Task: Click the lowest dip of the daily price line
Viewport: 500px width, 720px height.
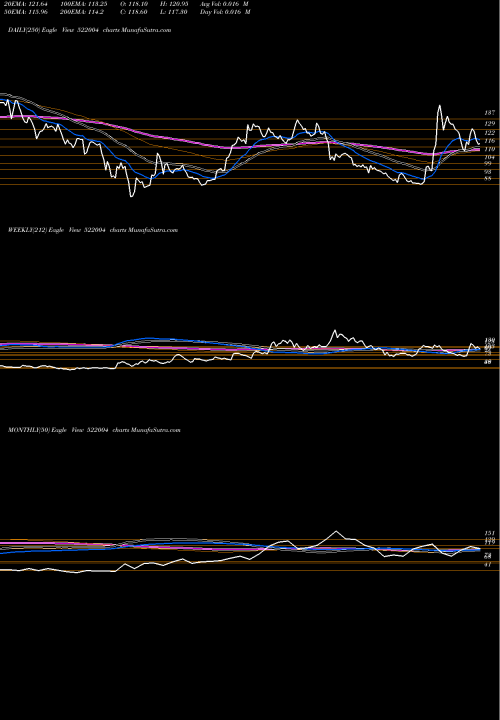Action: click(132, 196)
